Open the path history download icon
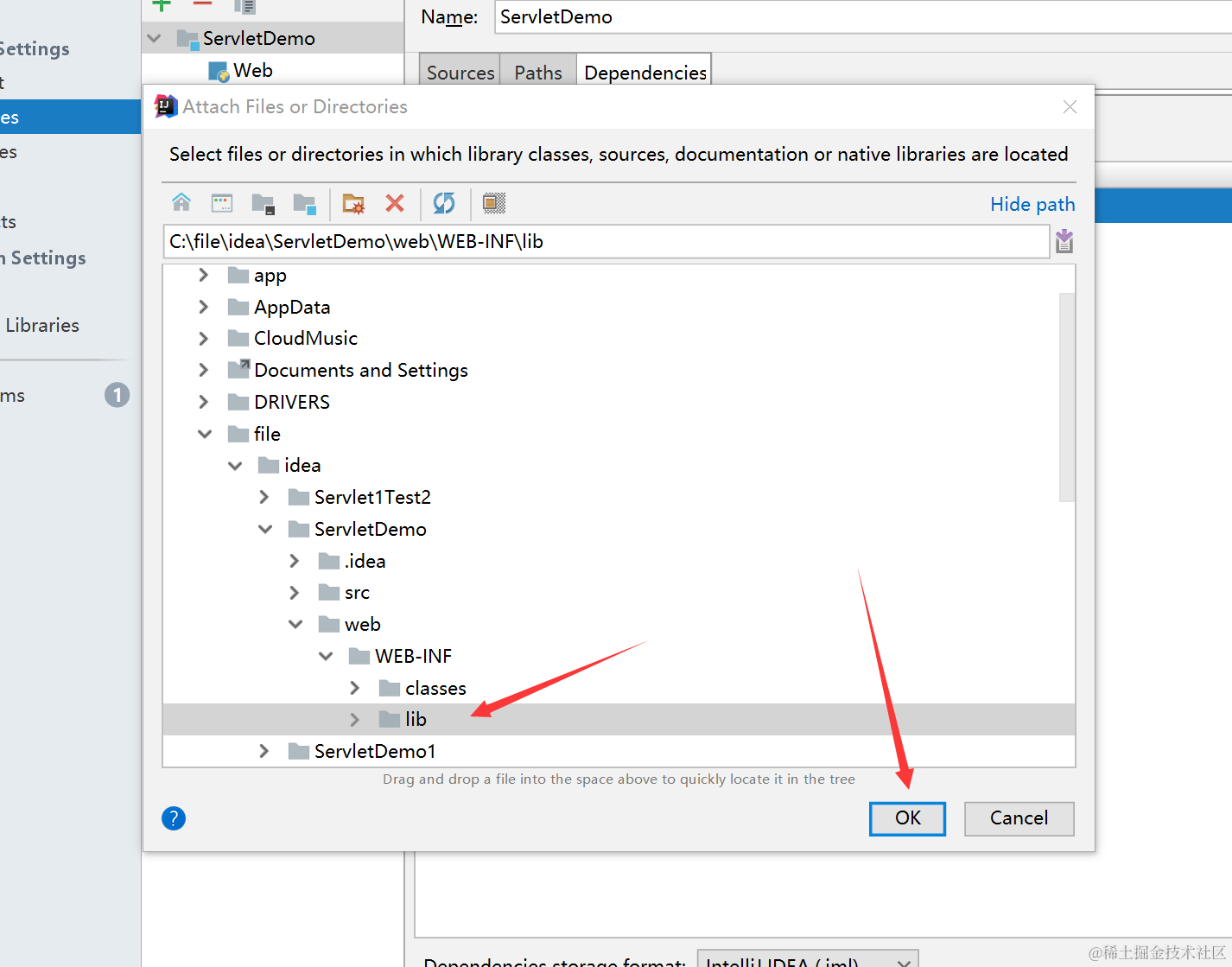Screen dimensions: 1232x967 click(x=1064, y=241)
